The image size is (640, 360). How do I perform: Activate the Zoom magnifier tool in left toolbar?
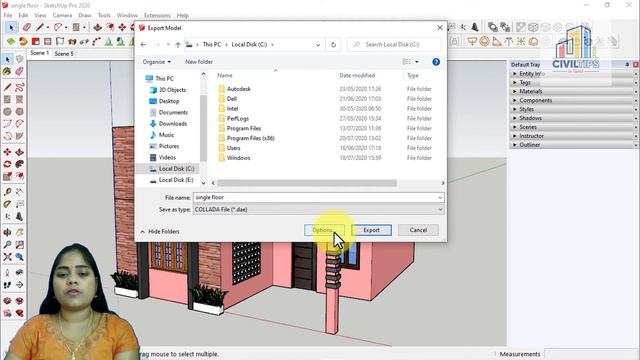(7, 245)
